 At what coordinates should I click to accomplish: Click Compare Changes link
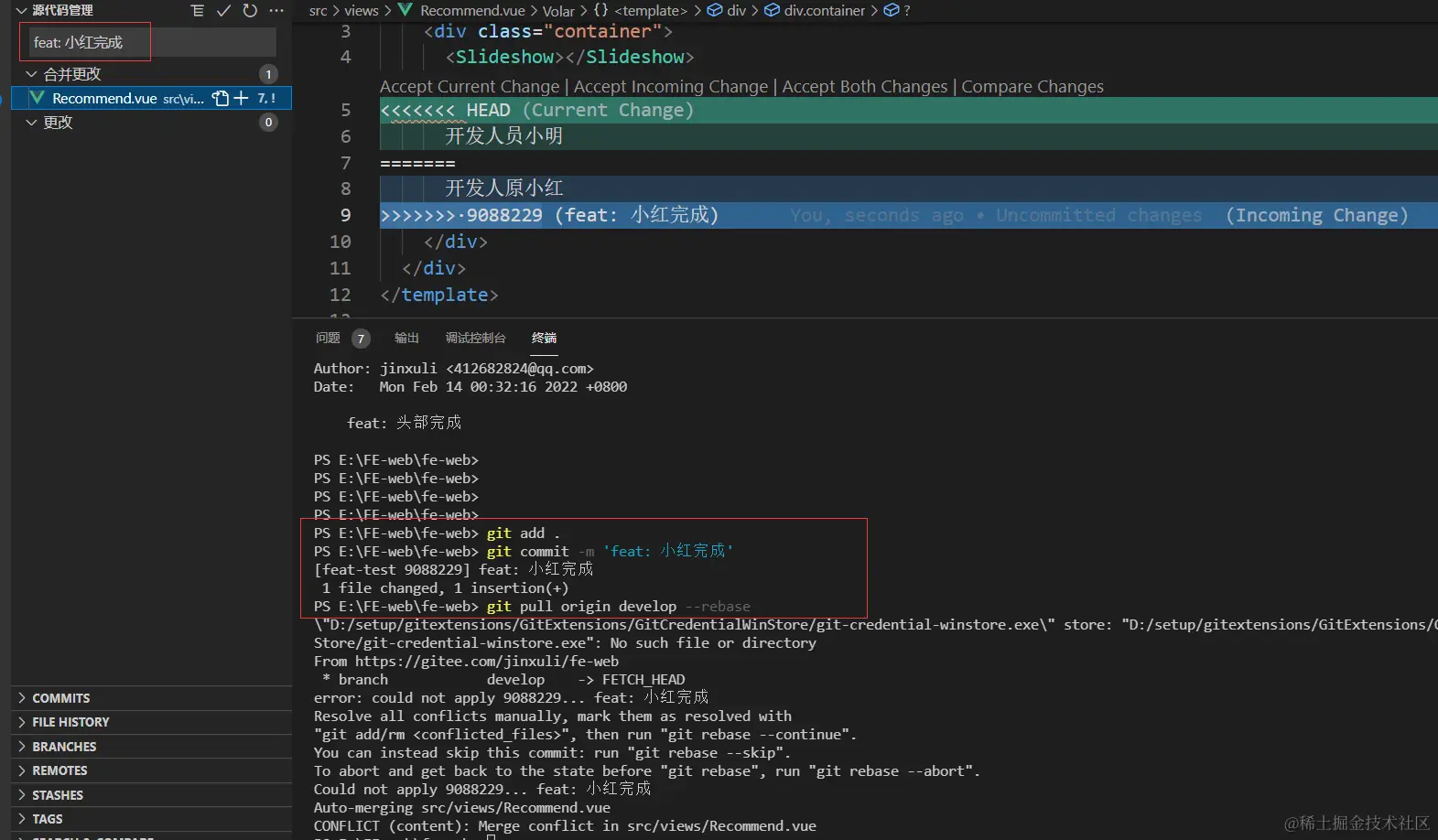tap(1033, 86)
